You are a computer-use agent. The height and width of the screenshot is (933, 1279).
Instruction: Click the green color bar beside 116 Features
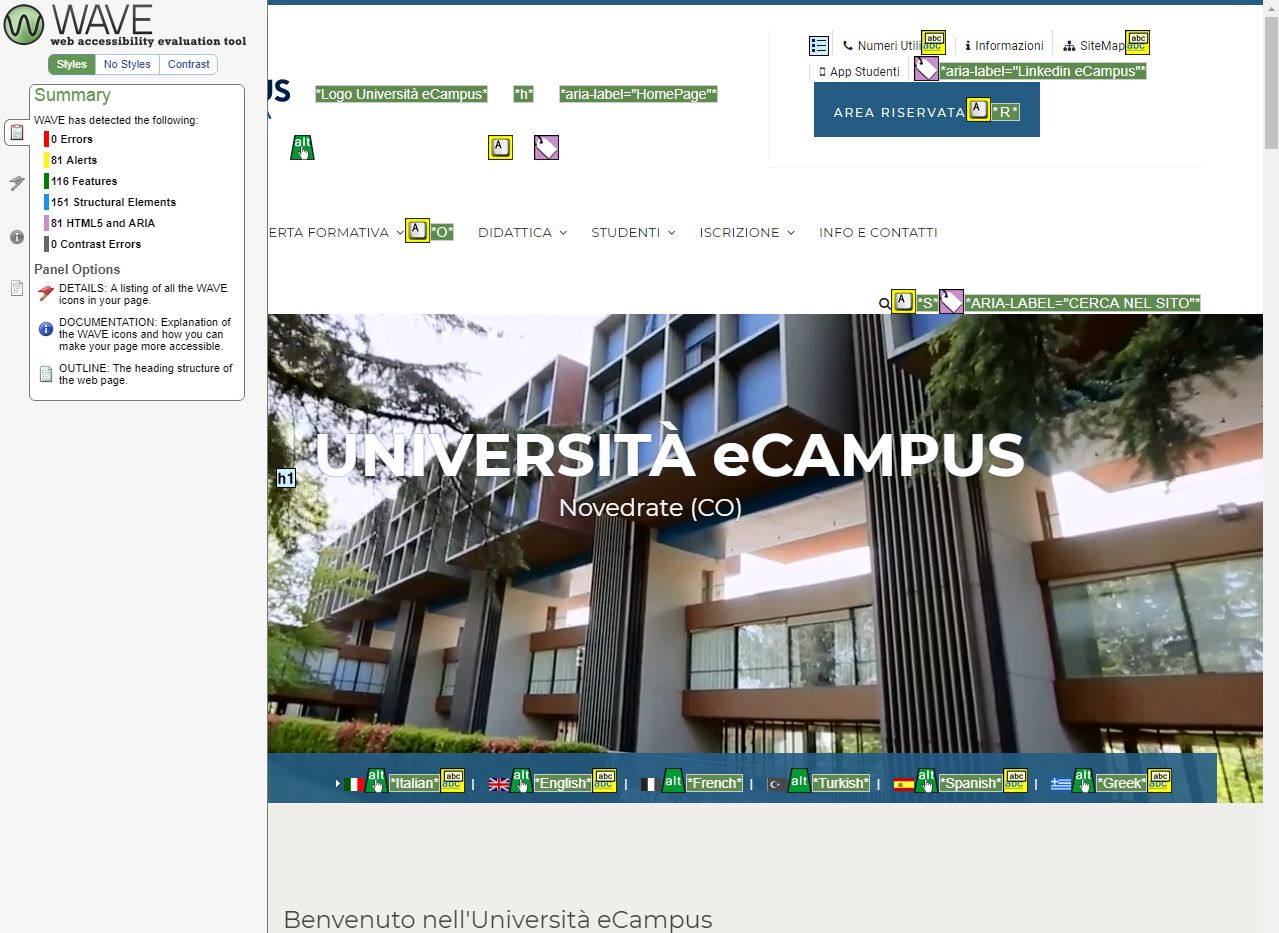click(x=46, y=181)
